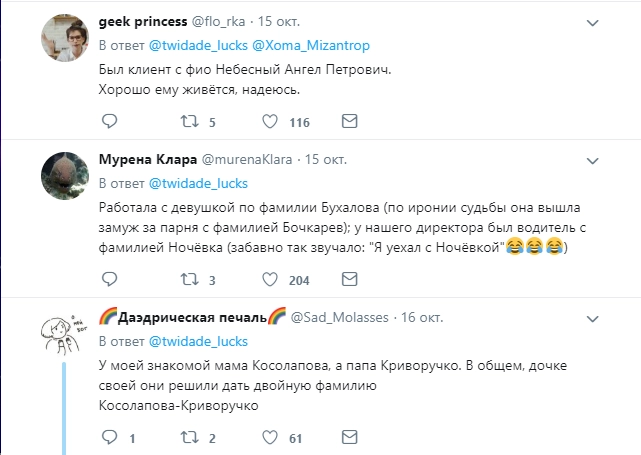The height and width of the screenshot is (455, 641).
Task: Open the 15 окт. timestamp on Мурена Клара's tweet
Action: 325,160
